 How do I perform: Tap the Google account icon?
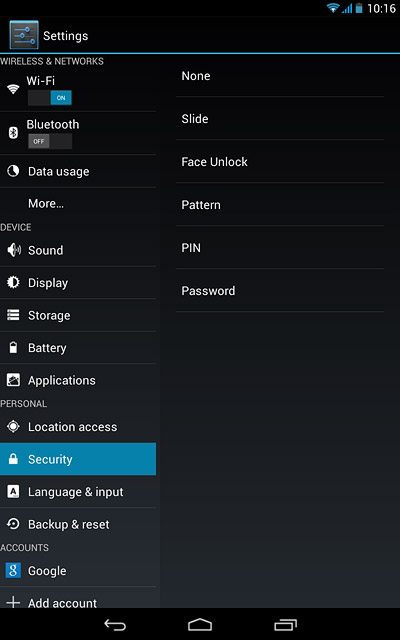[13, 570]
